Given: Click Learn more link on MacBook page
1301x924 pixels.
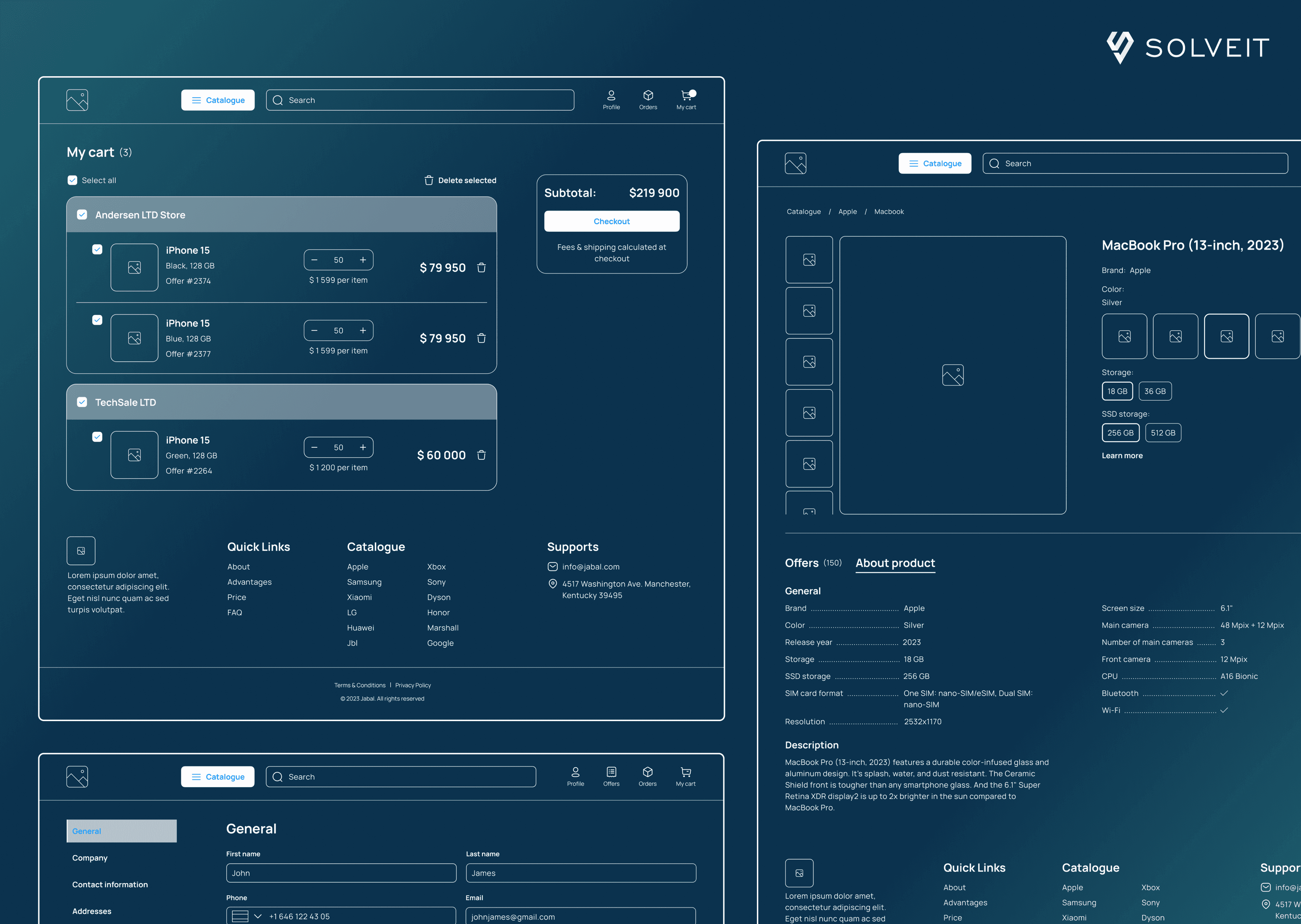Looking at the screenshot, I should coord(1122,456).
